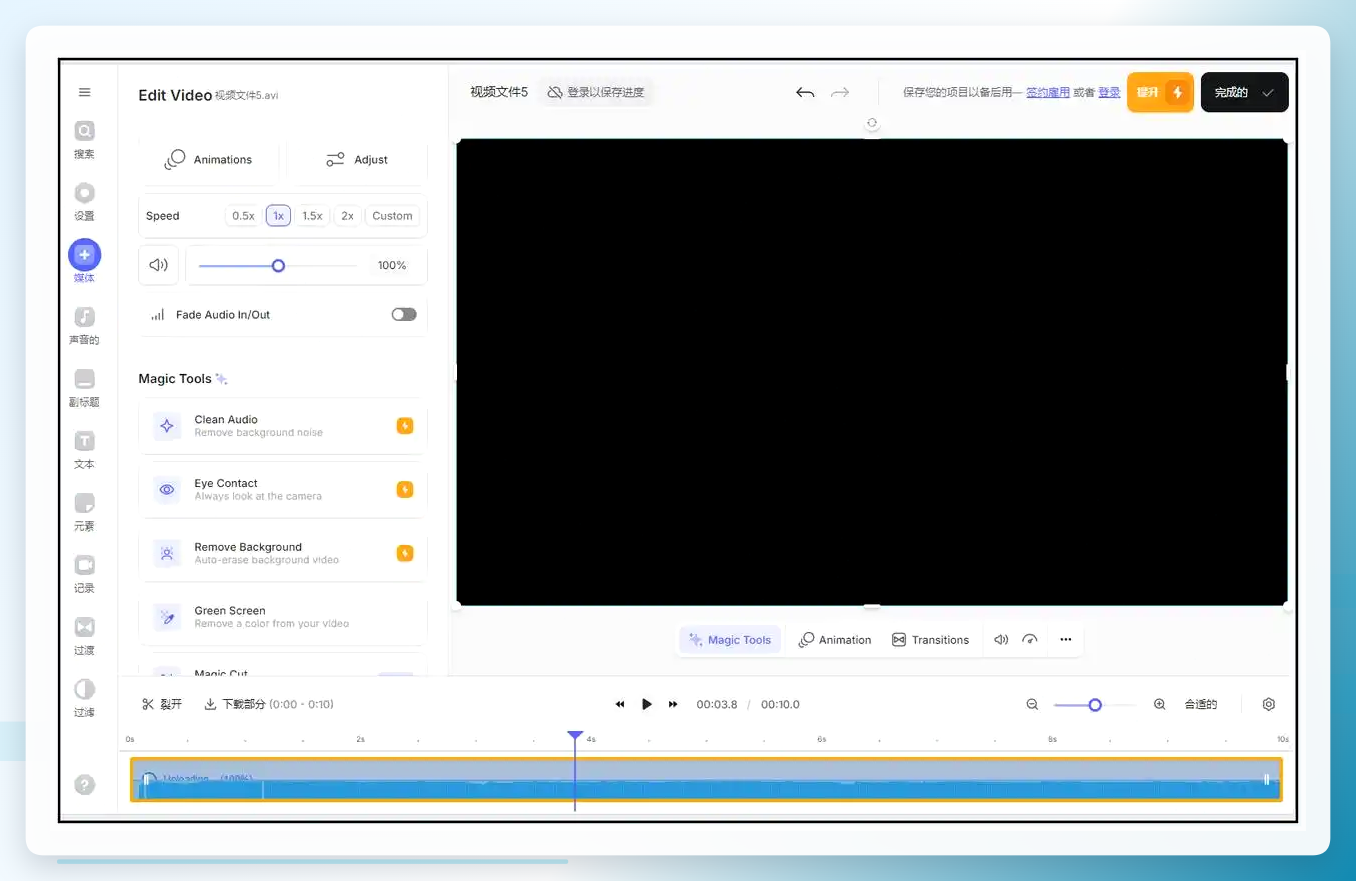This screenshot has height=881, width=1356.
Task: Click the 登录 sign-in link
Action: point(1109,92)
